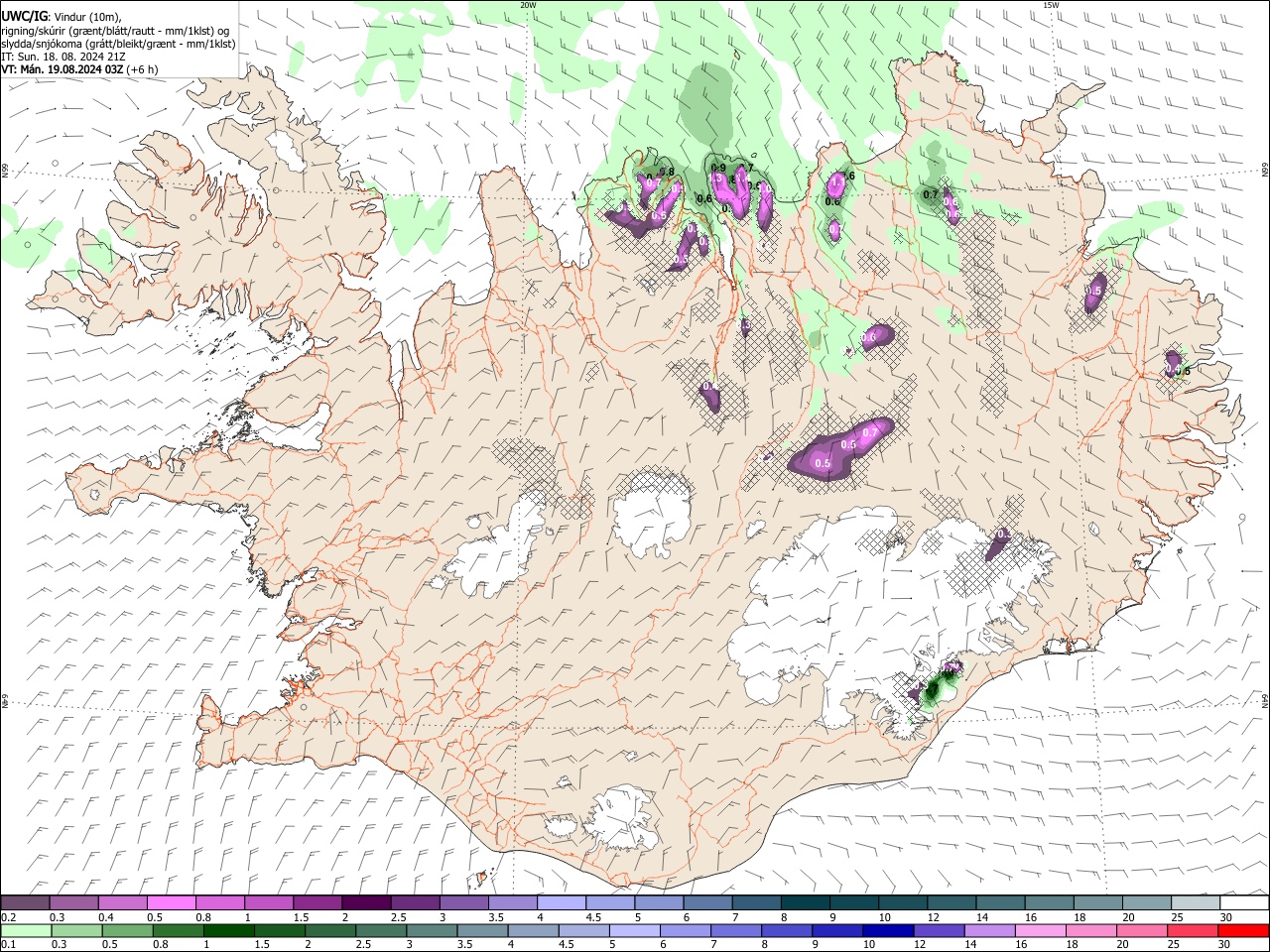Pick the medium green 0.5–0.8 rain swatch
The height and width of the screenshot is (952, 1270).
click(x=127, y=931)
